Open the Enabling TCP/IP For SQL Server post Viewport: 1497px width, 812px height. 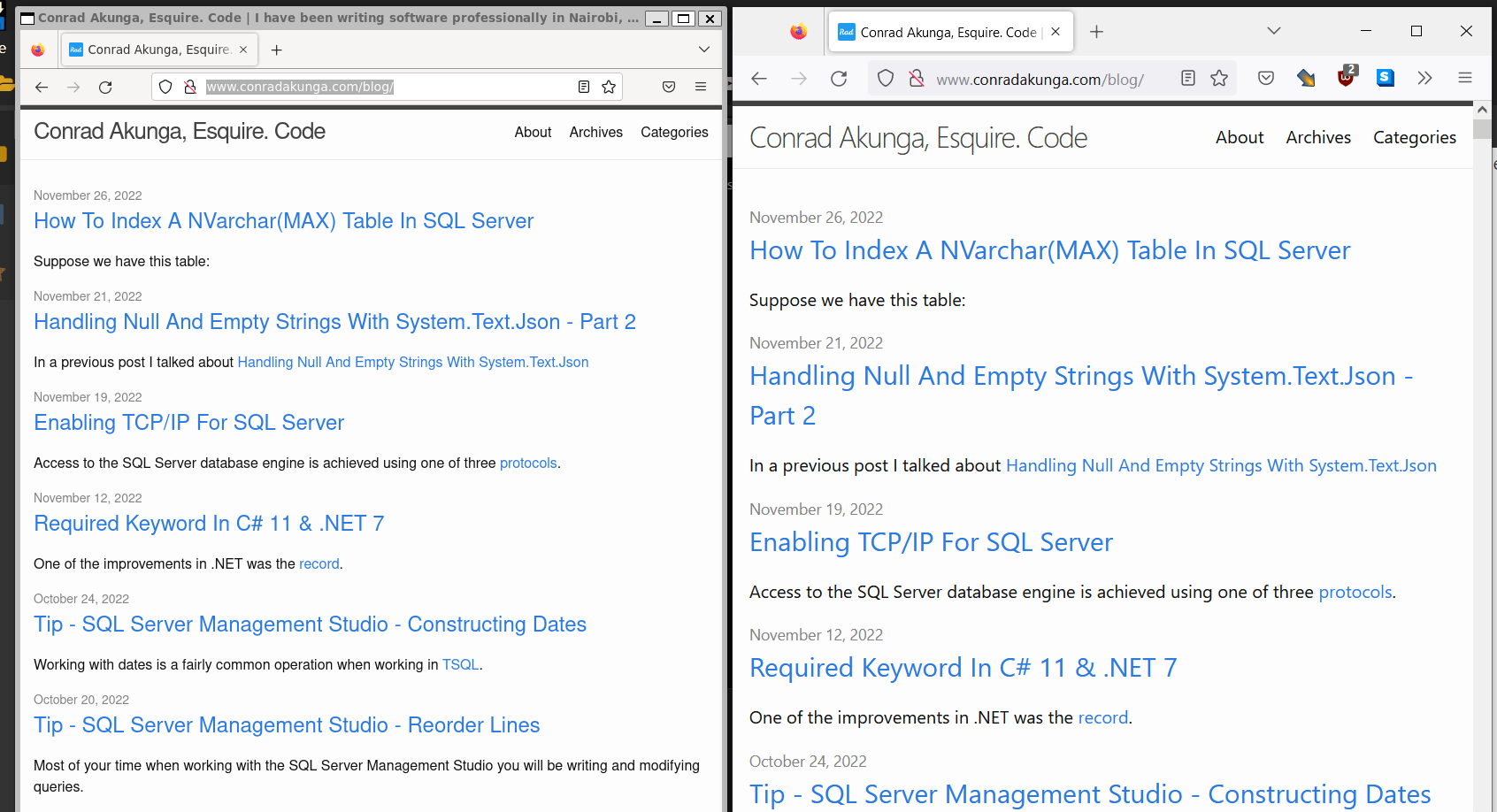[x=931, y=542]
